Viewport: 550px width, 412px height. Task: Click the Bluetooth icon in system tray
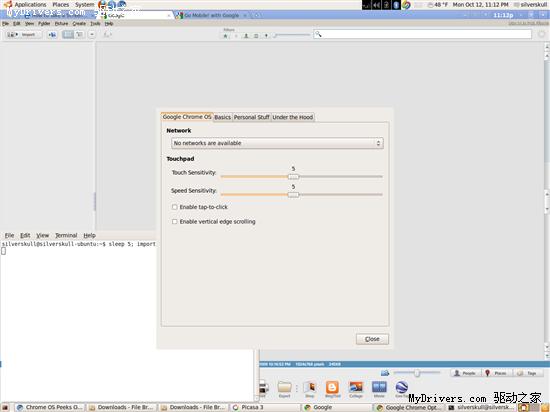[x=396, y=5]
